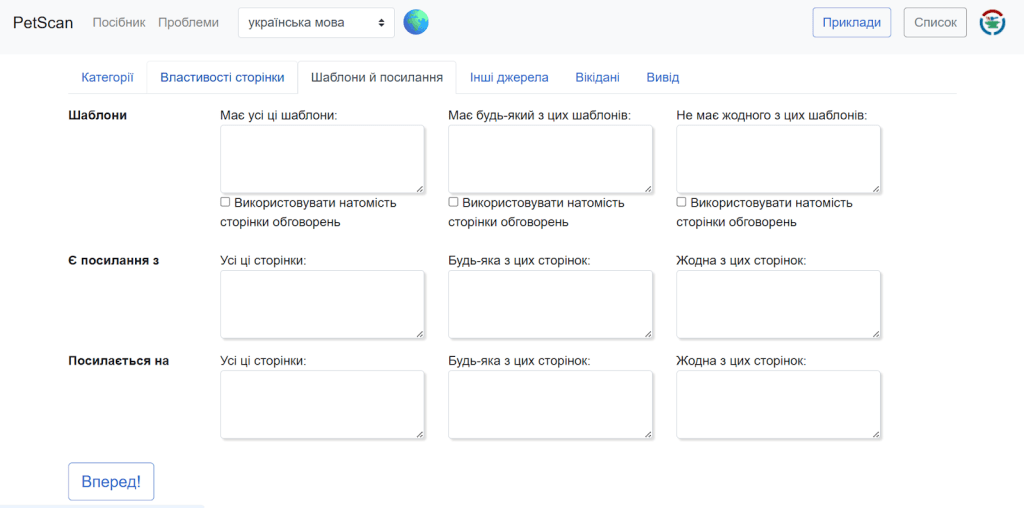Click 'Будь-яка з цих сторінок' box under Є посилання з

point(550,305)
